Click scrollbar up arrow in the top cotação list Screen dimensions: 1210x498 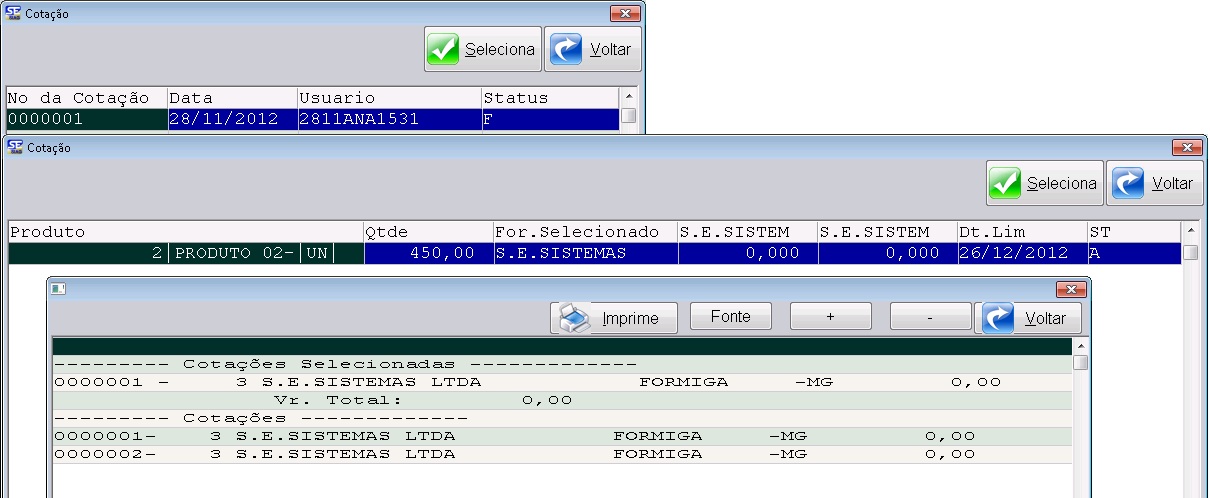pos(628,97)
